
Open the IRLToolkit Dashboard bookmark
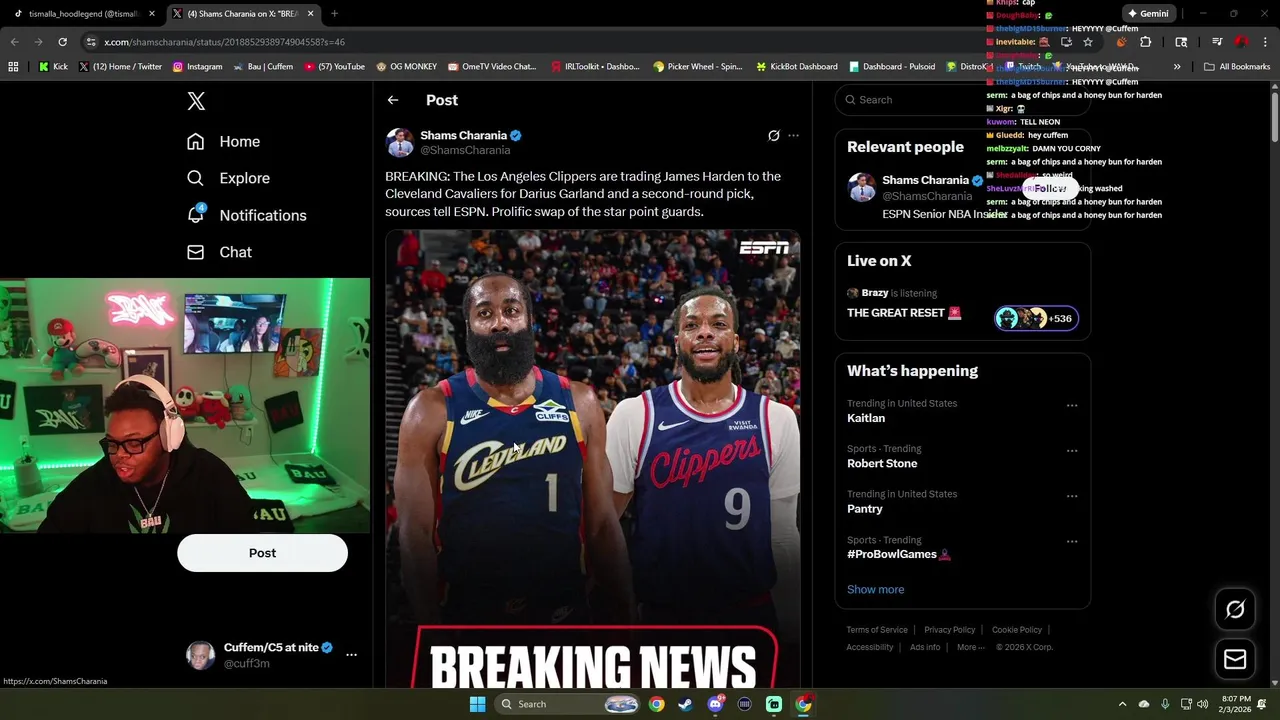tap(595, 67)
